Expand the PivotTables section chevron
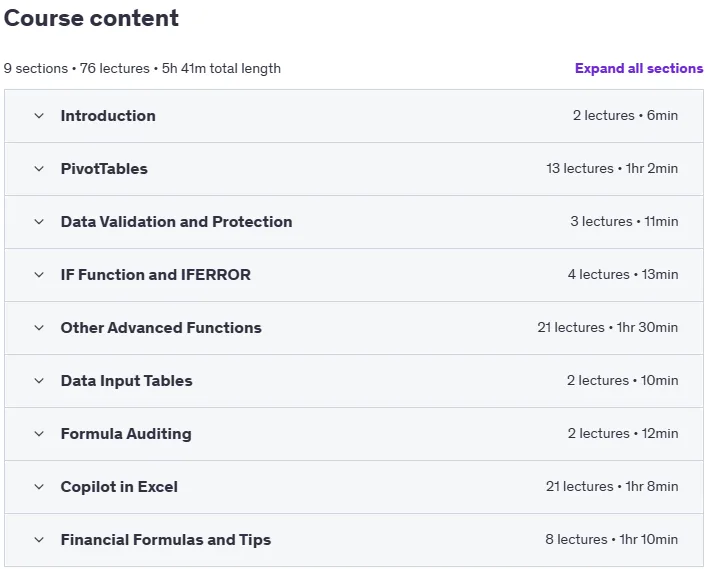709x569 pixels. pos(39,169)
